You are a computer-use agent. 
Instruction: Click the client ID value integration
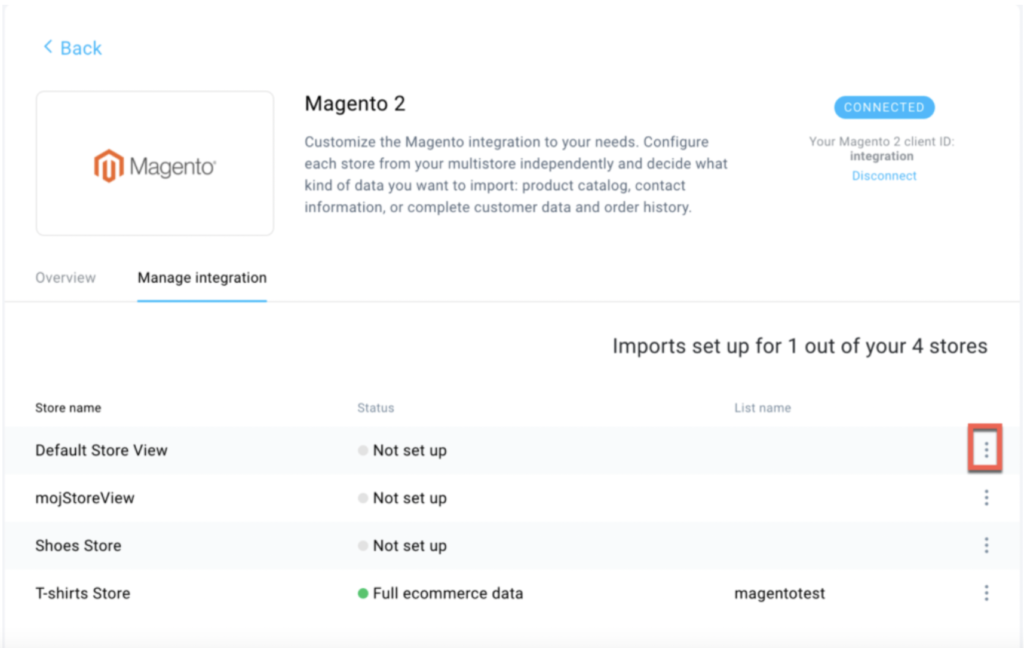[x=881, y=156]
